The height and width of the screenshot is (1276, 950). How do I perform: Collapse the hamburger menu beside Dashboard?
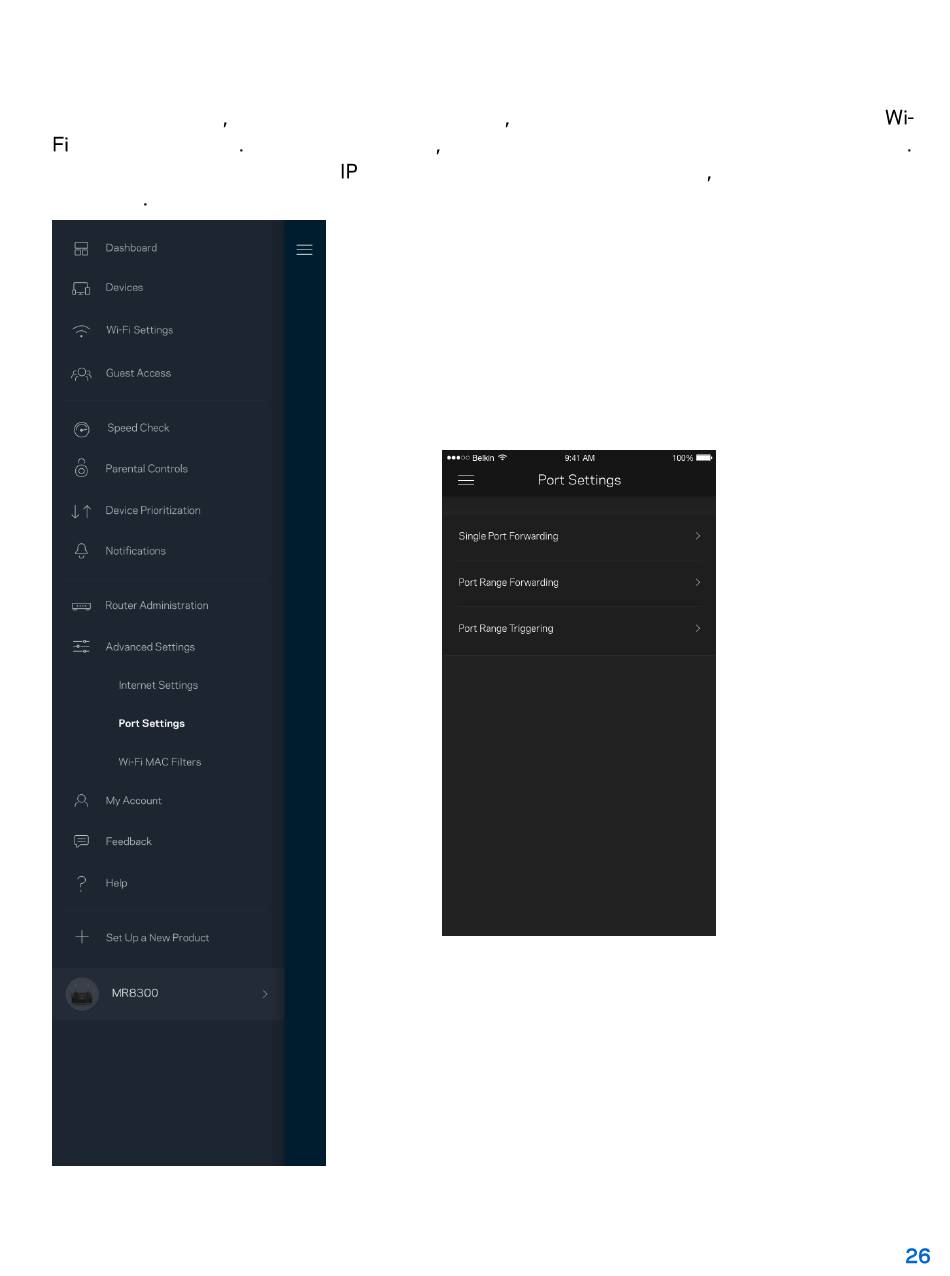click(x=304, y=250)
